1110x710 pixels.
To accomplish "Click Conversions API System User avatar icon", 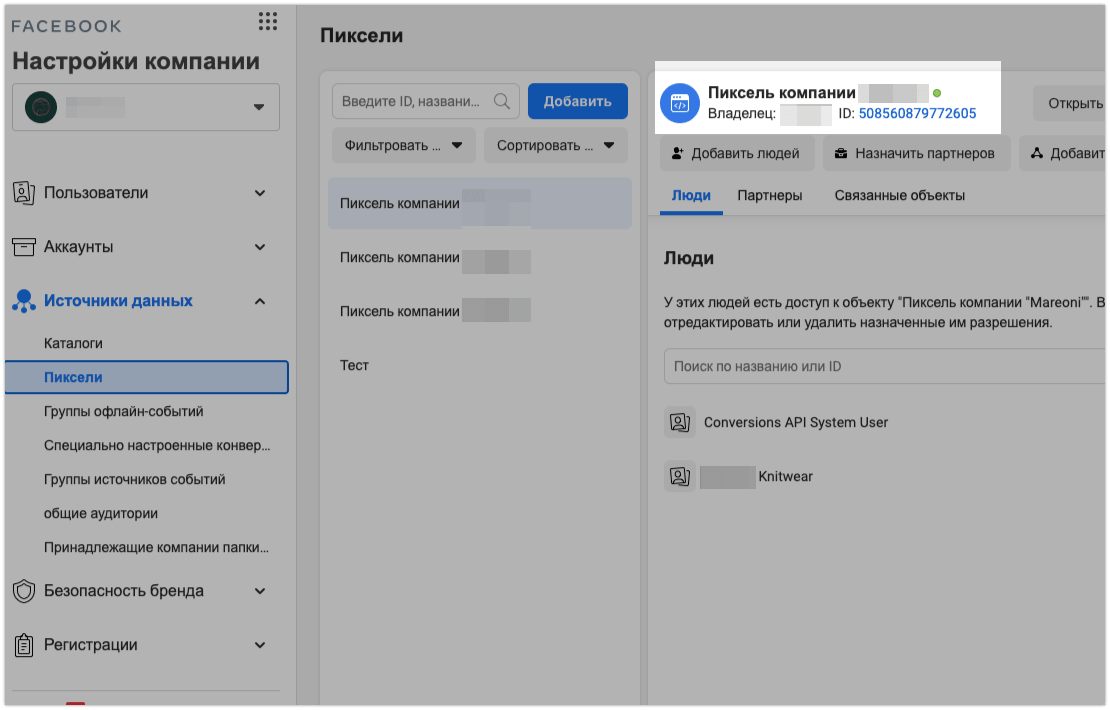I will pos(680,422).
